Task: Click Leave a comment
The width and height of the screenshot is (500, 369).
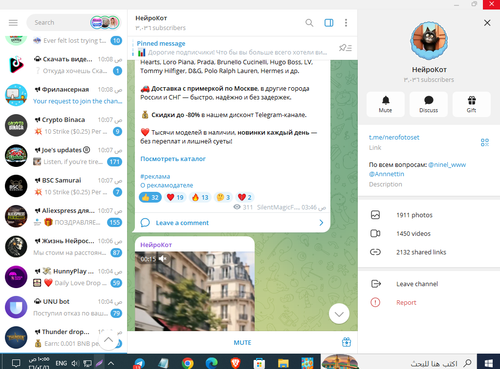Action: (x=182, y=223)
